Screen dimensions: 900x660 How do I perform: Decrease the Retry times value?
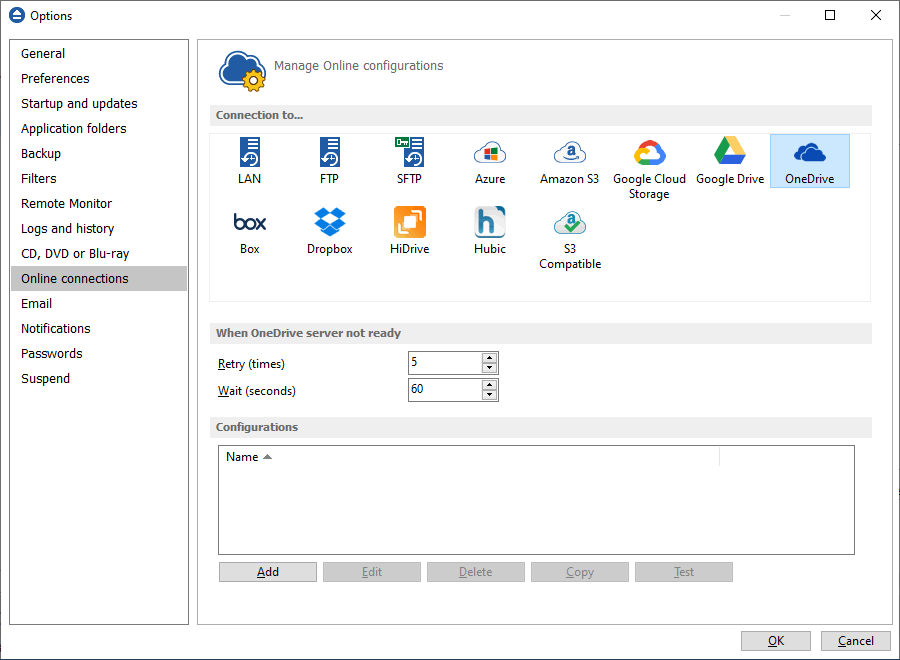[x=489, y=368]
